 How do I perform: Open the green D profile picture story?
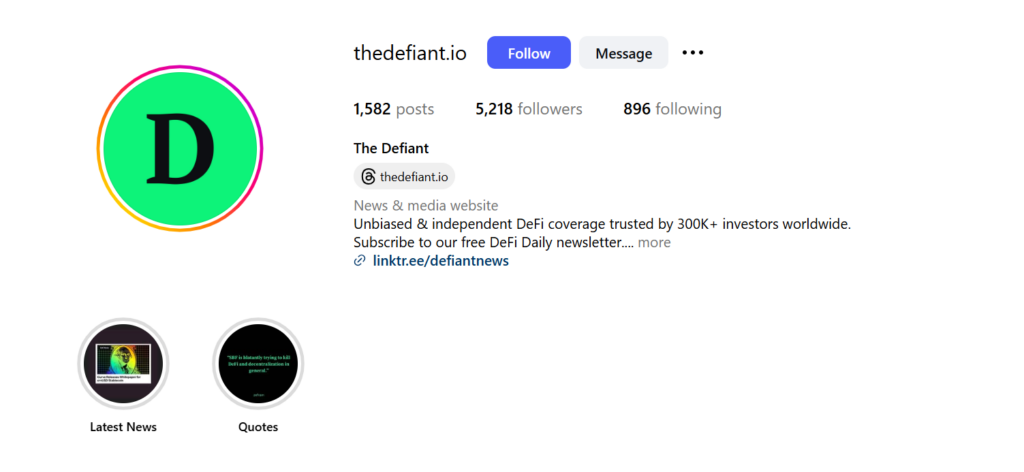pyautogui.click(x=180, y=148)
